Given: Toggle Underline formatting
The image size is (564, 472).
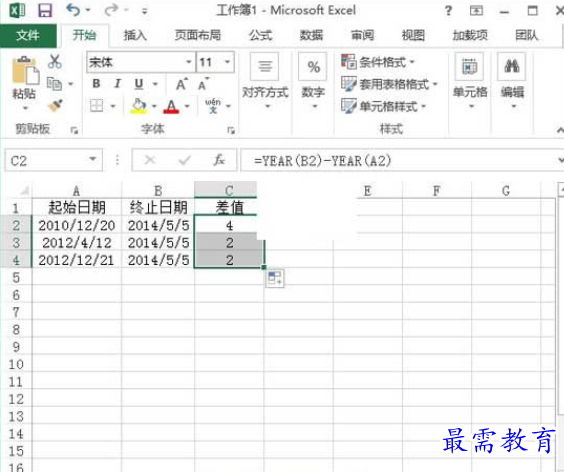Looking at the screenshot, I should 139,84.
